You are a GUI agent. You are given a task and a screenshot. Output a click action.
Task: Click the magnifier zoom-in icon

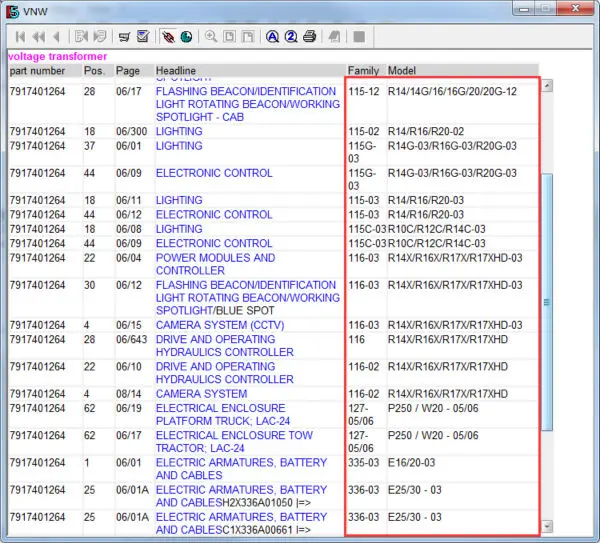211,36
